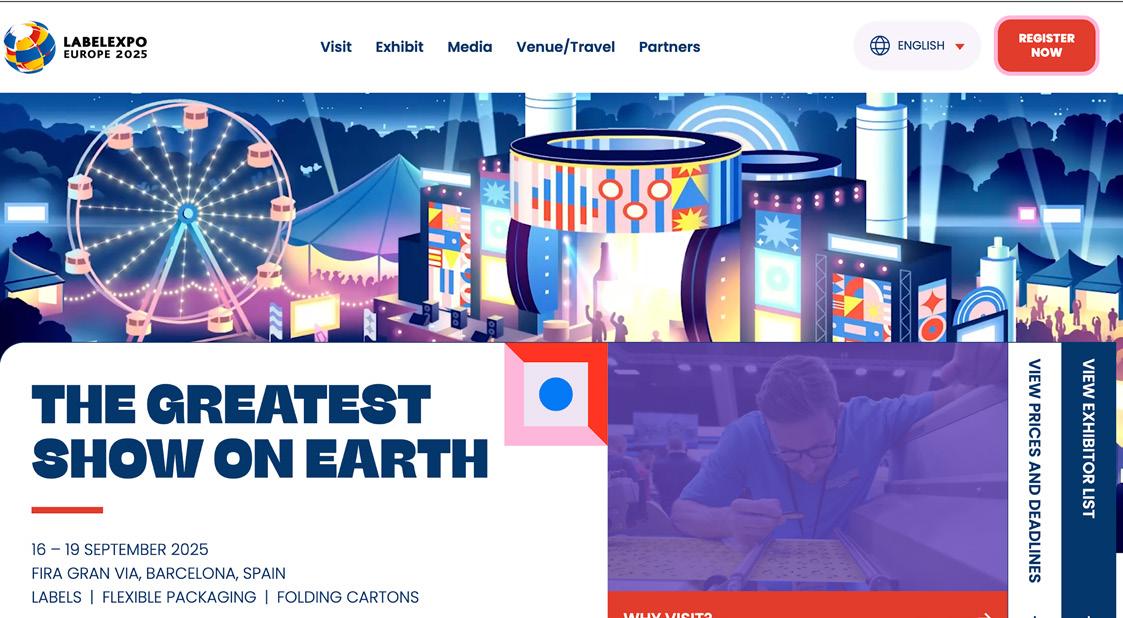Click the red underline accent bar

point(67,510)
